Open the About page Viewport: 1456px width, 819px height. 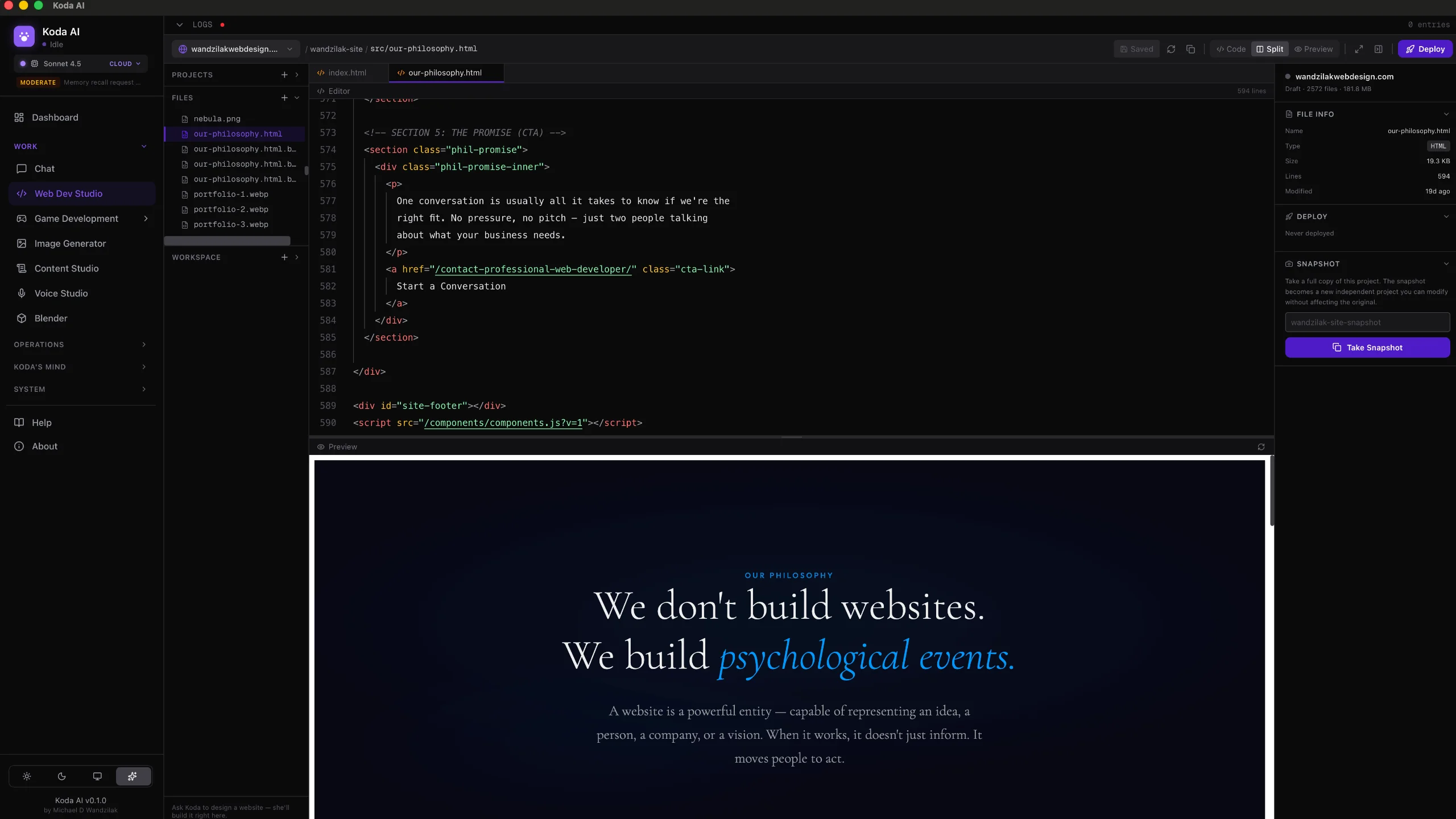click(x=44, y=446)
